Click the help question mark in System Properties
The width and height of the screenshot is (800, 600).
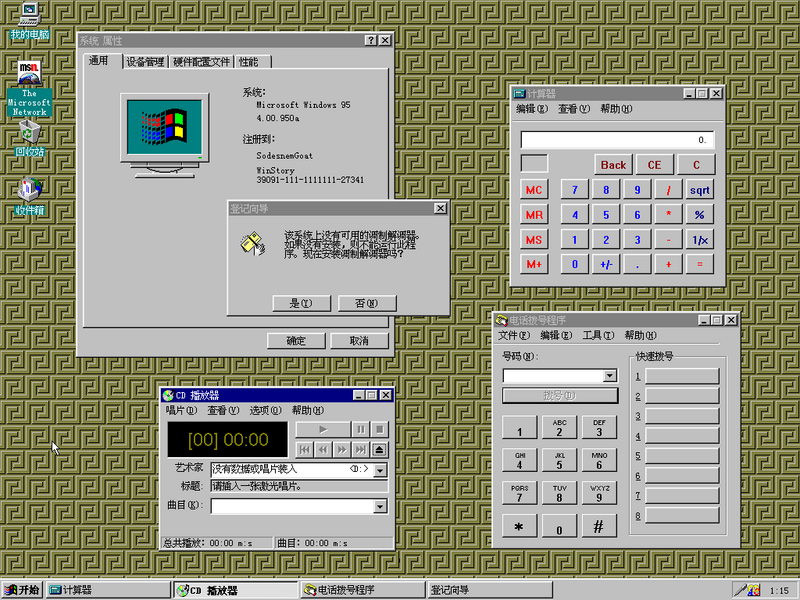(371, 40)
